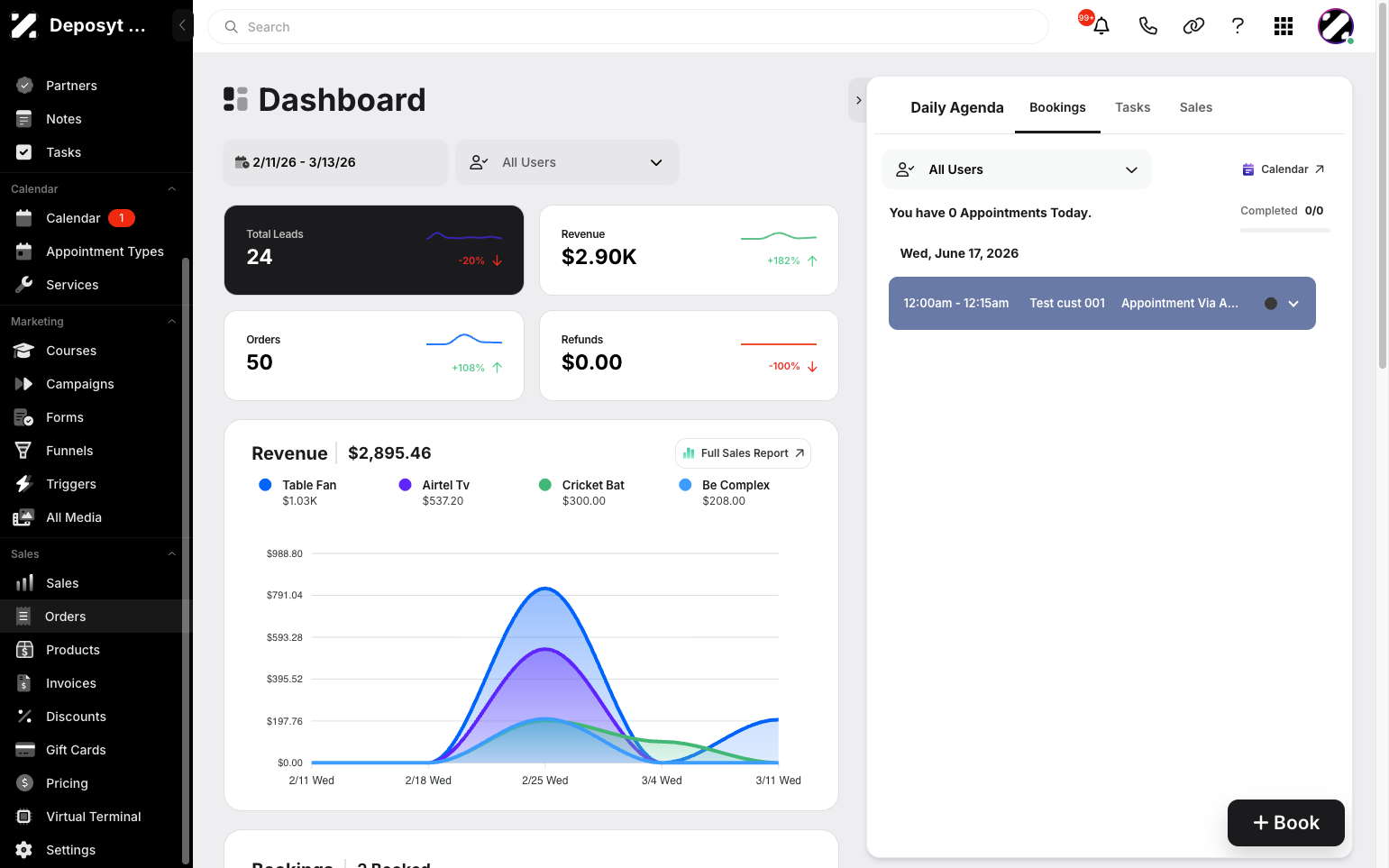Open the user profile avatar
Image resolution: width=1389 pixels, height=868 pixels.
(x=1336, y=26)
